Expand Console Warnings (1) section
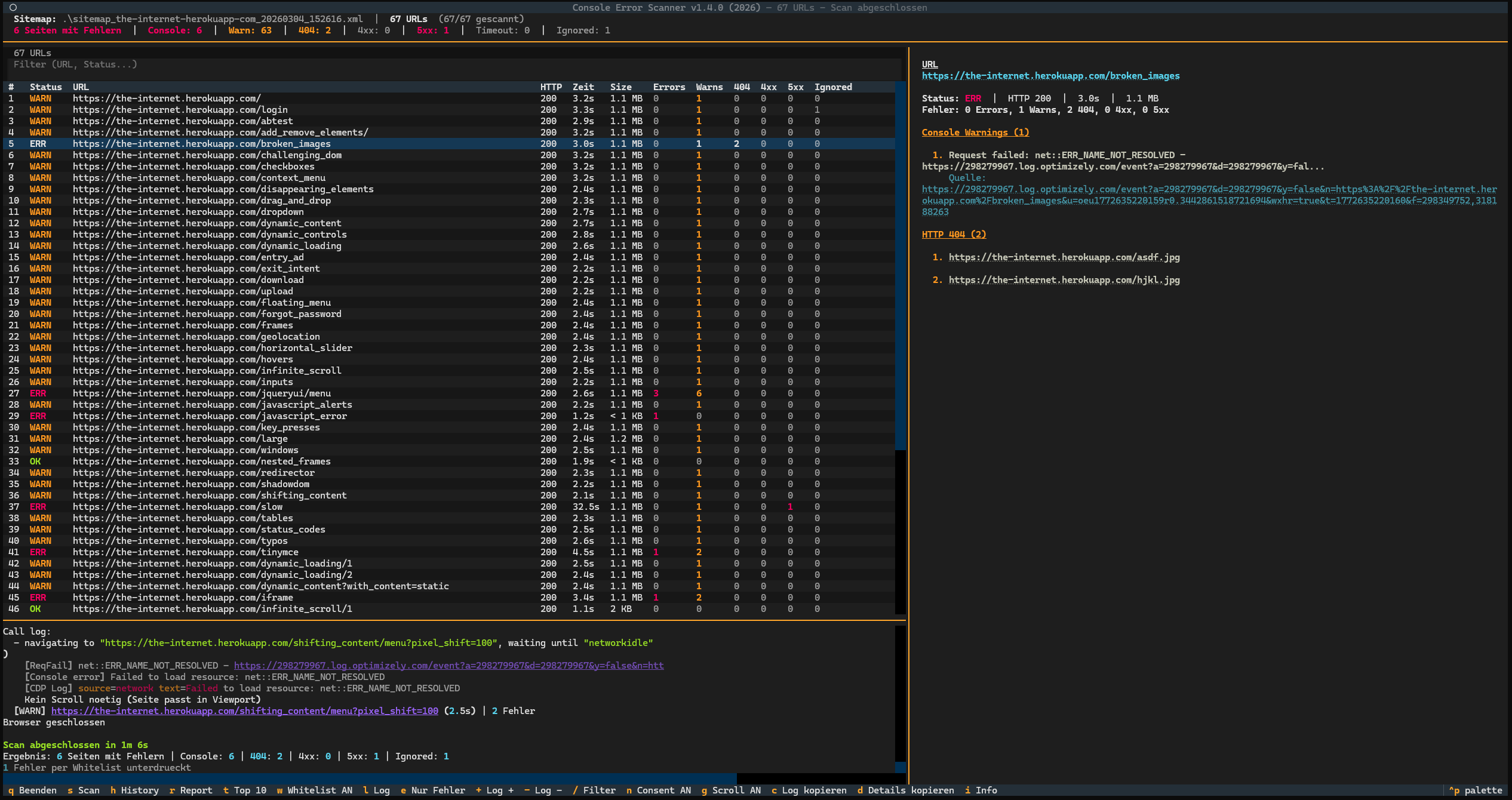Viewport: 1512px width, 800px height. pyautogui.click(x=975, y=133)
